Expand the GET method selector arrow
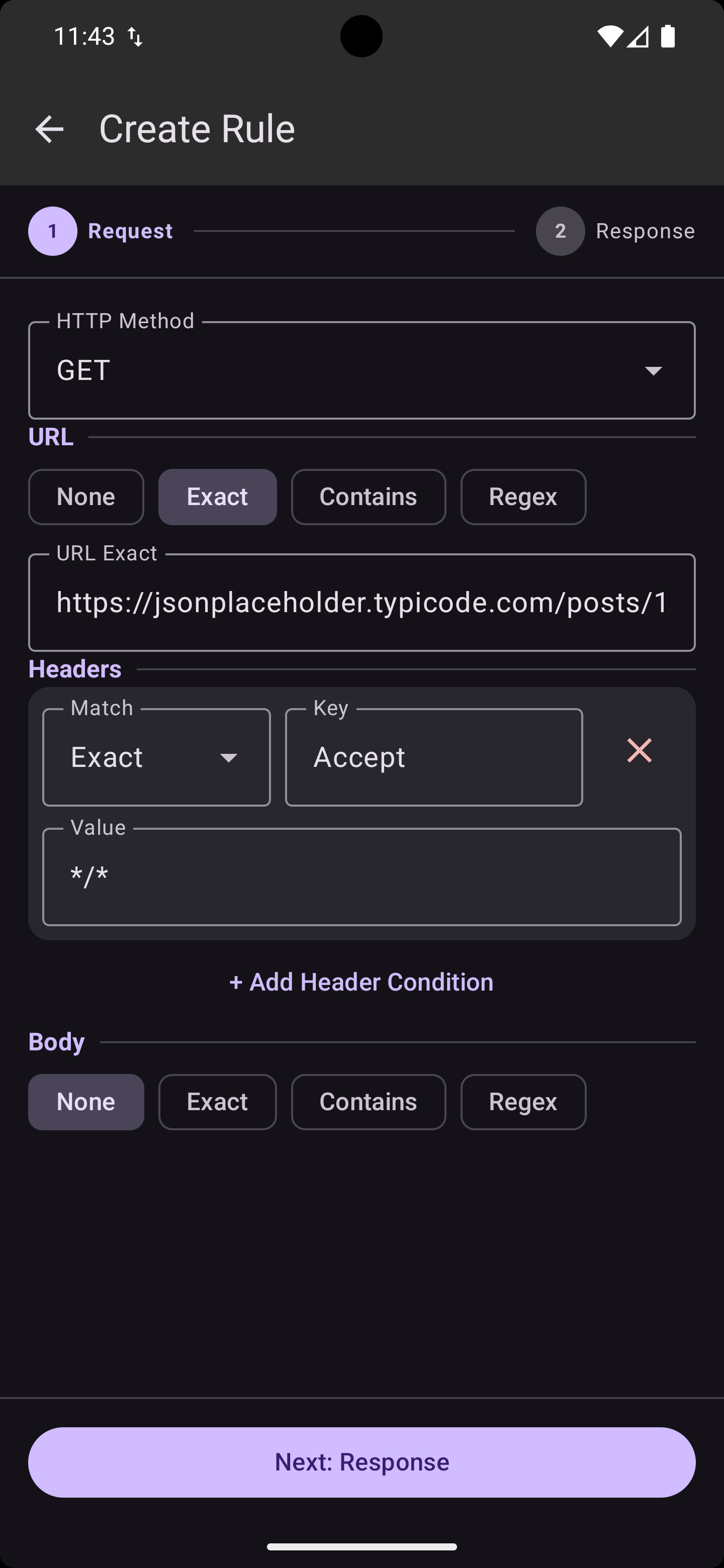Screen dimensions: 724x1568 pos(654,371)
